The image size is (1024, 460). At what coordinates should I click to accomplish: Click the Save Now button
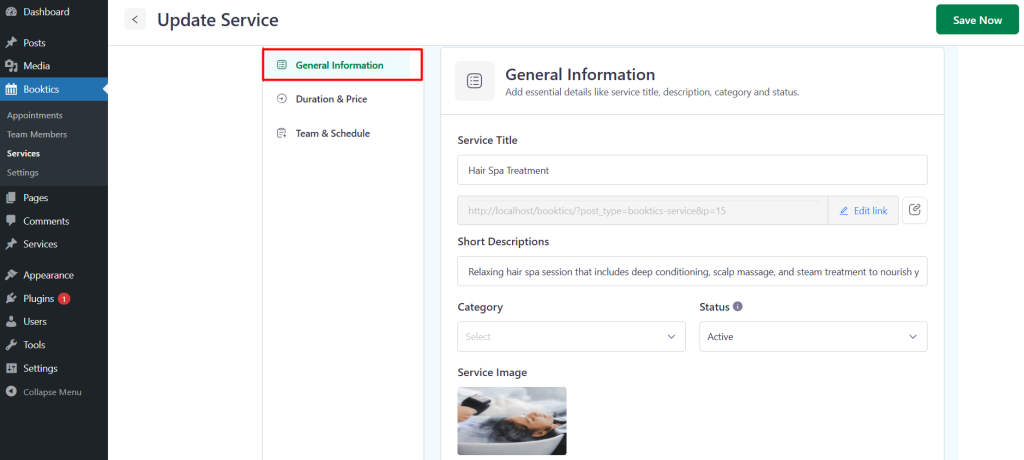point(977,20)
